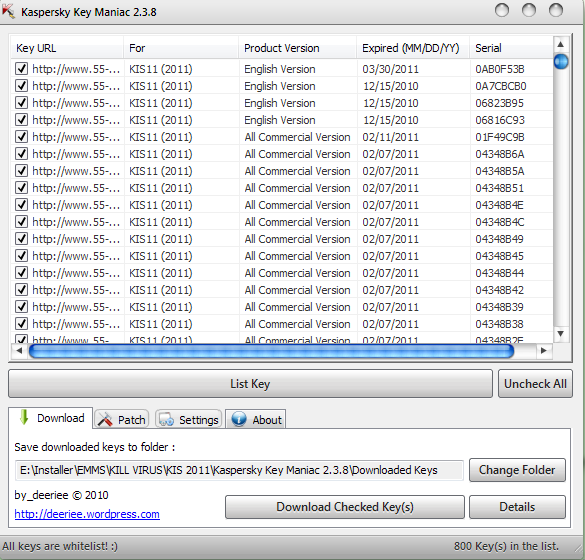Image resolution: width=585 pixels, height=560 pixels.
Task: Uncheck the key with serial 04348B51
Action: pyautogui.click(x=22, y=188)
